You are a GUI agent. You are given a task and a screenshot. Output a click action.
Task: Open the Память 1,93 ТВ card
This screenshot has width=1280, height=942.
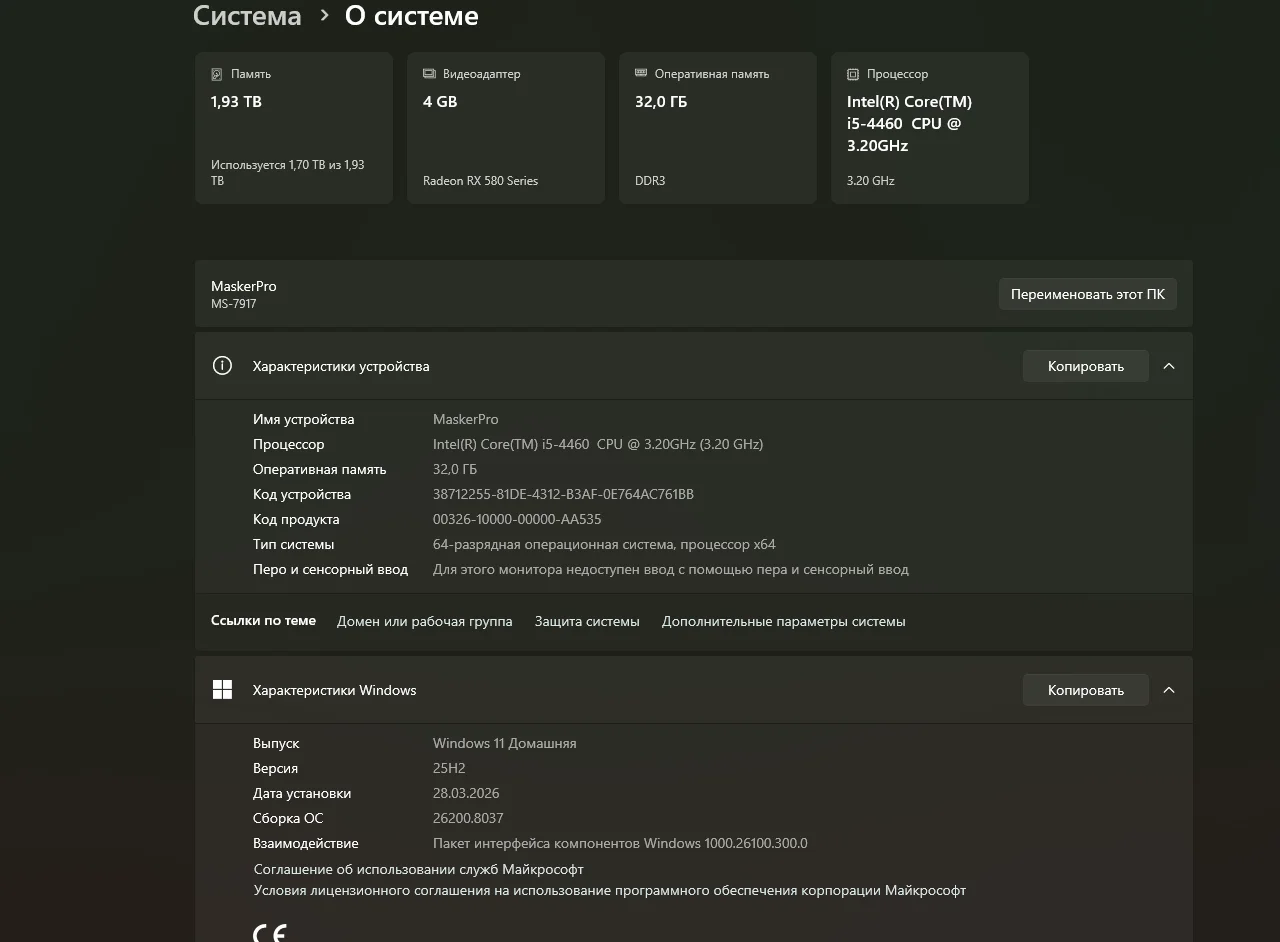click(294, 128)
